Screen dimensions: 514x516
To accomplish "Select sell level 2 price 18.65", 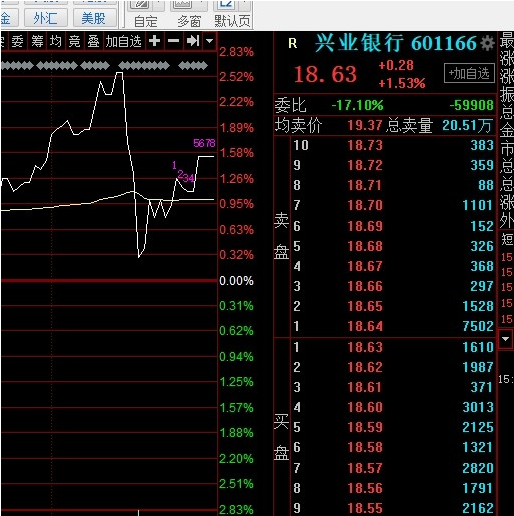I will (x=365, y=306).
